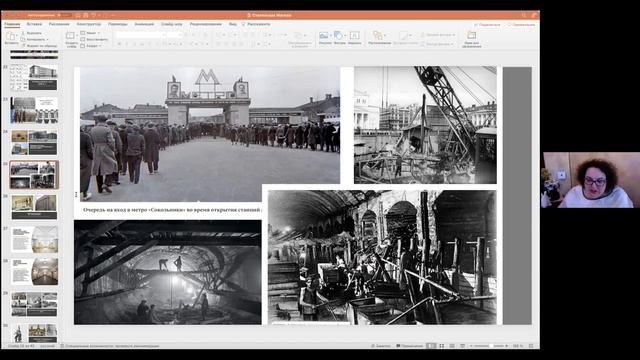Open the Заливка фигуры dropdown
This screenshot has height=360, width=640.
(x=437, y=35)
